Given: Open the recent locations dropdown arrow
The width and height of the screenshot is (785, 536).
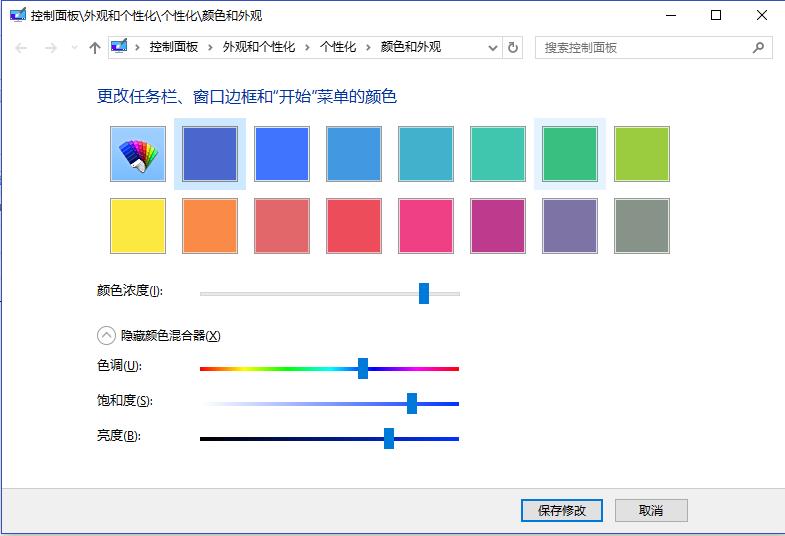Looking at the screenshot, I should (74, 48).
